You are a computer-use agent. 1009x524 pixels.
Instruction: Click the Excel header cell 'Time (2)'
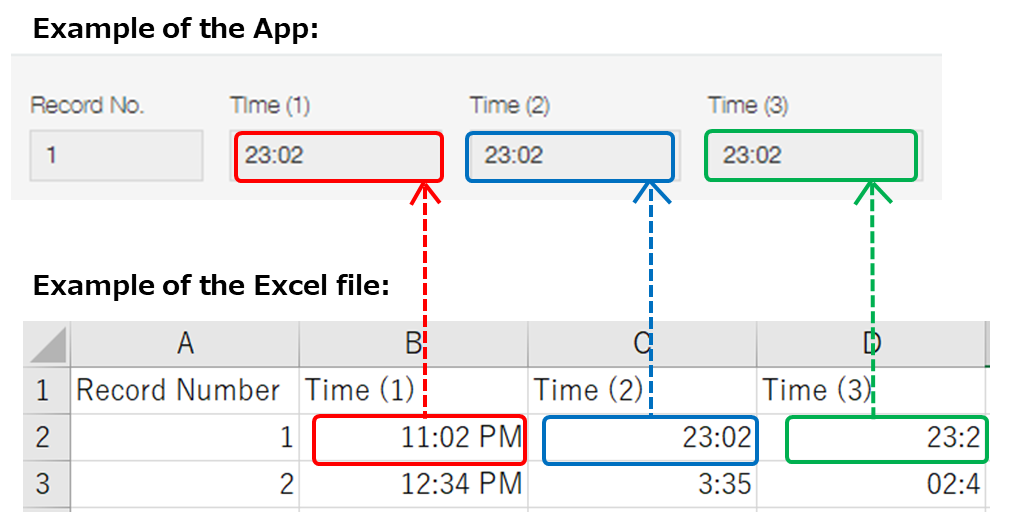[642, 390]
